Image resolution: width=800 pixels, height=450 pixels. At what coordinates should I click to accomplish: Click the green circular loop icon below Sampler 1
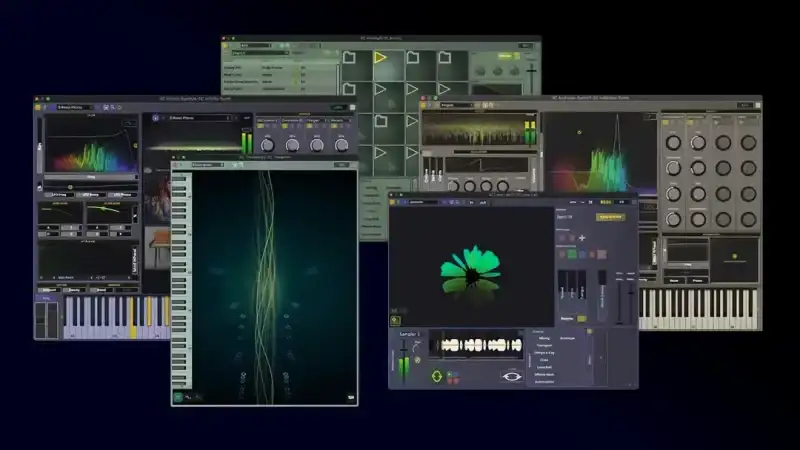[437, 377]
